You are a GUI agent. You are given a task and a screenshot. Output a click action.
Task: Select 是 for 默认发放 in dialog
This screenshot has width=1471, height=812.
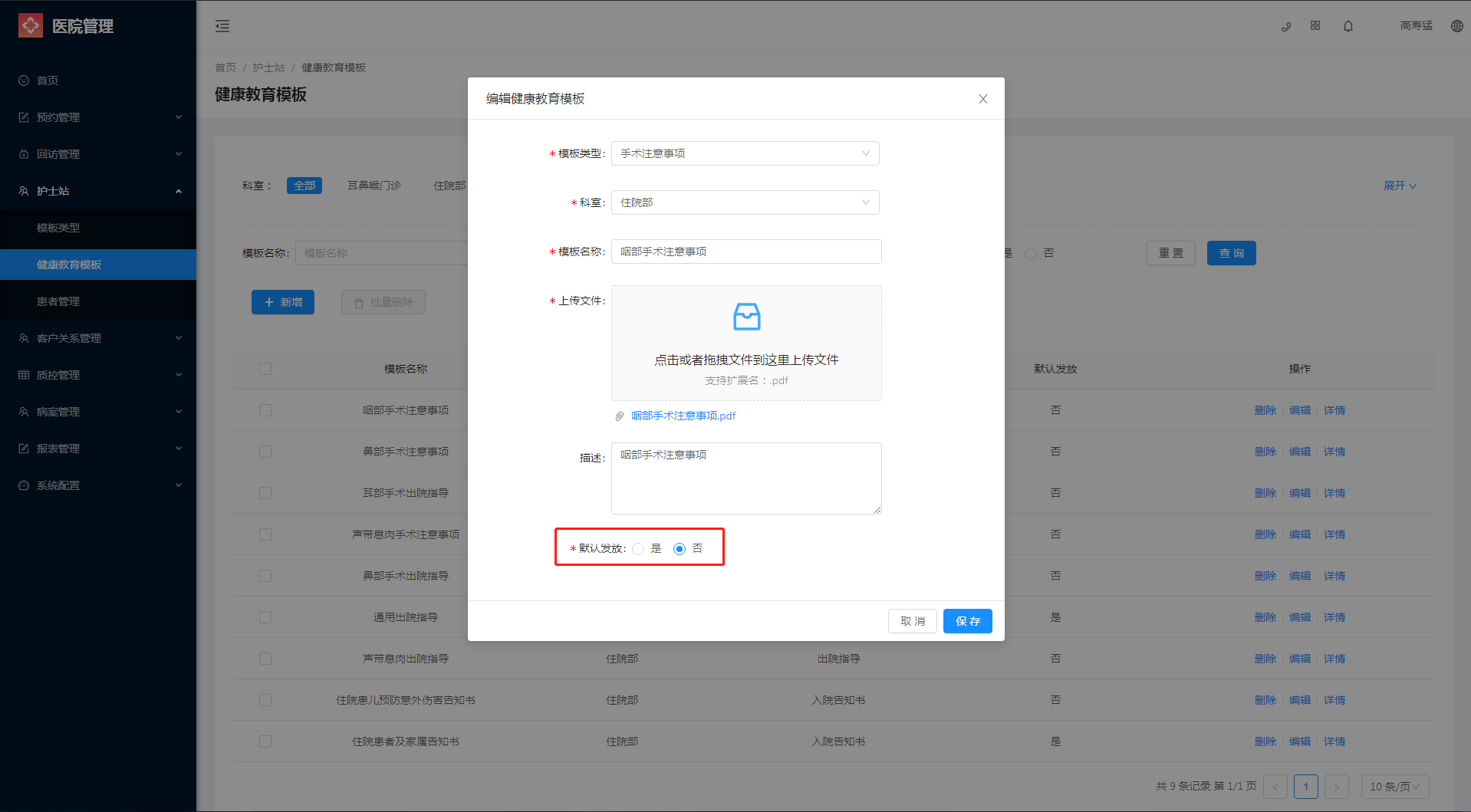click(x=638, y=549)
